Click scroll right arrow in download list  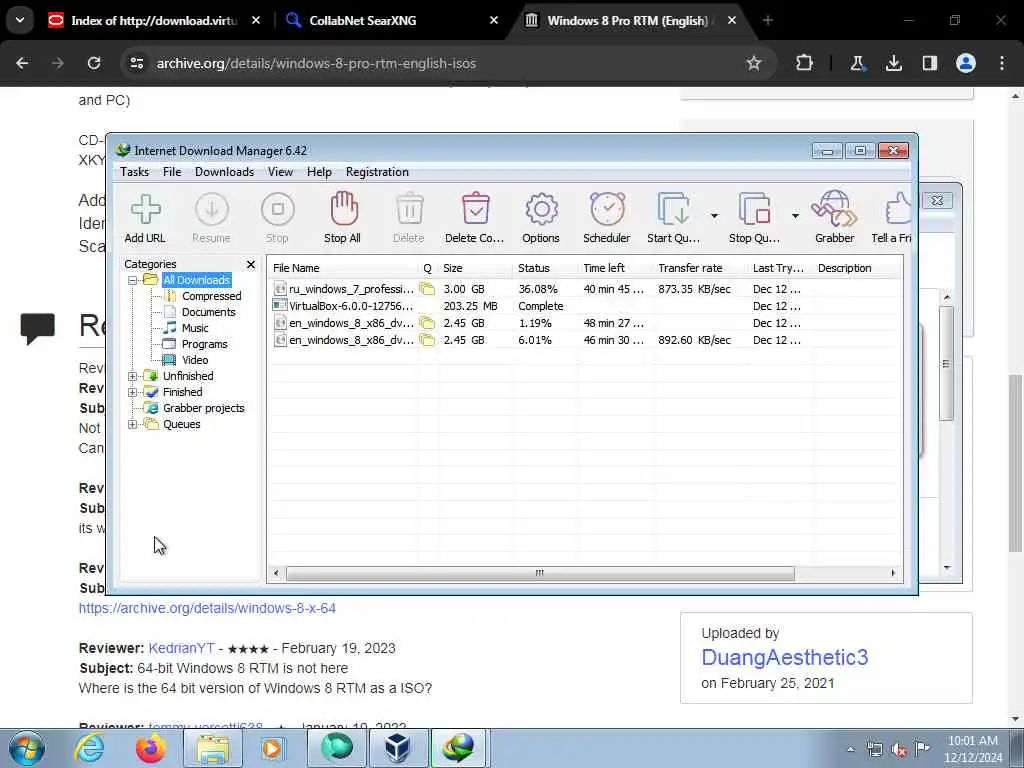point(893,573)
